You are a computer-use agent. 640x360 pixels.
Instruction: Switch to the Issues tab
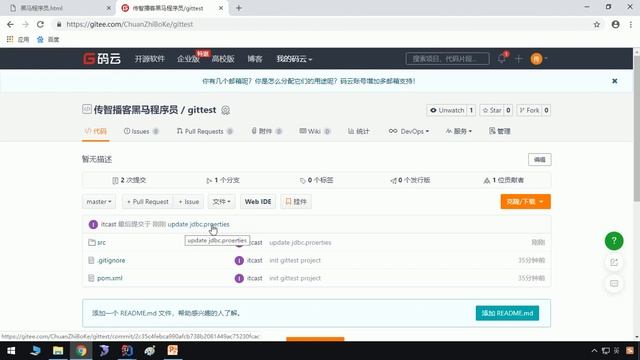click(141, 131)
